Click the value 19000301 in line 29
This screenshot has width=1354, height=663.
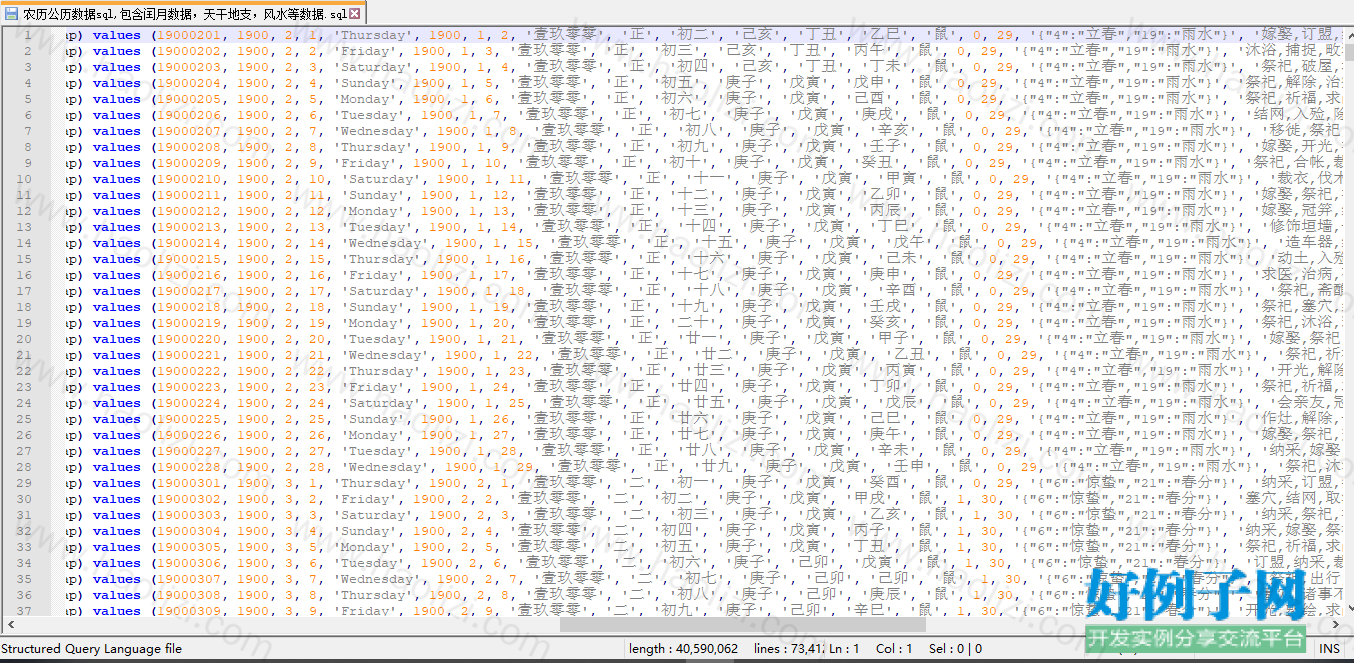[191, 483]
